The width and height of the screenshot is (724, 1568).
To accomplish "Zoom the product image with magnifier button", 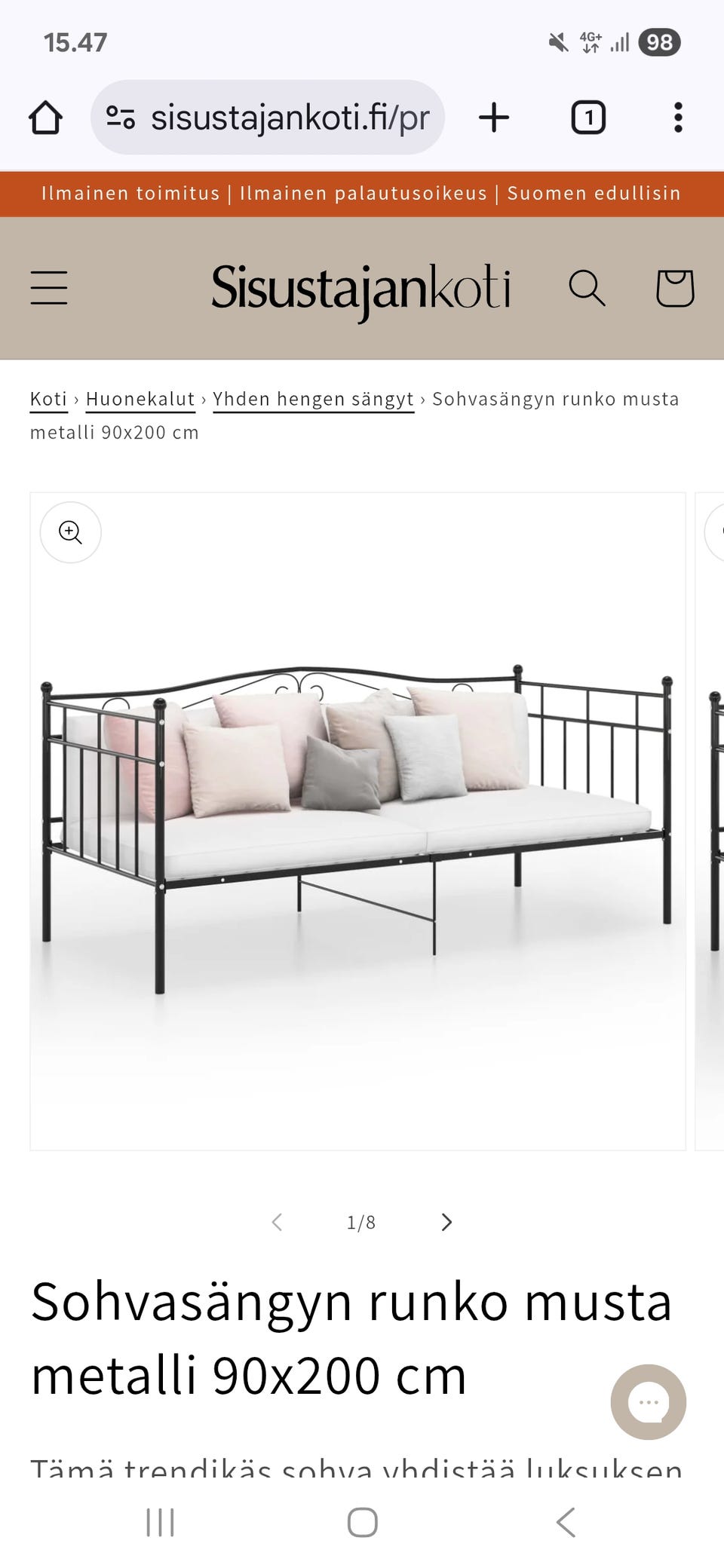I will click(70, 532).
